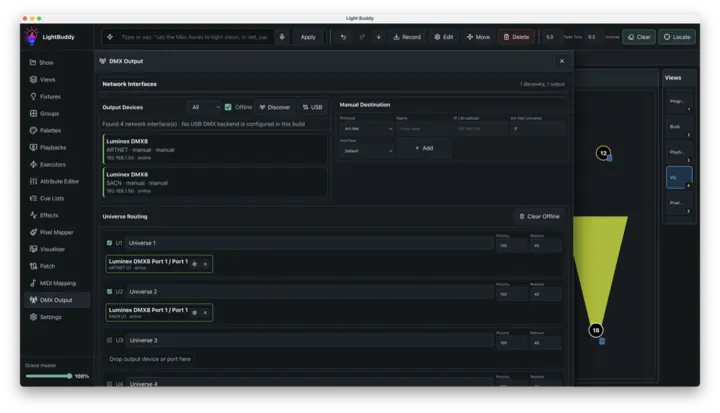Viewport: 720px width, 413px height.
Task: Click the Clear Offline button
Action: 540,216
